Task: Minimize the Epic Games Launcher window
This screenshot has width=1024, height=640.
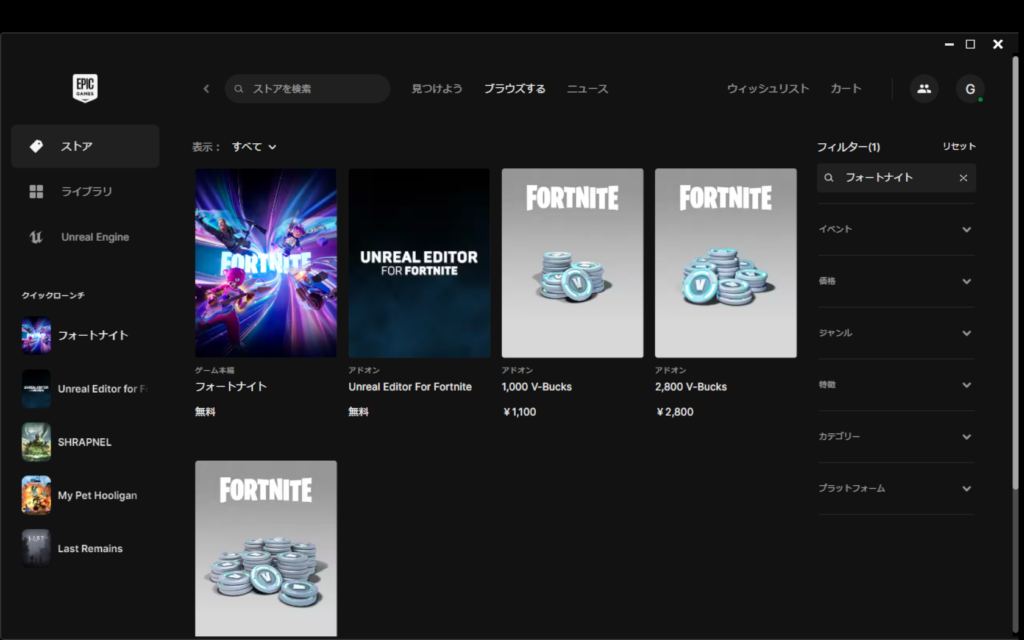Action: coord(949,44)
